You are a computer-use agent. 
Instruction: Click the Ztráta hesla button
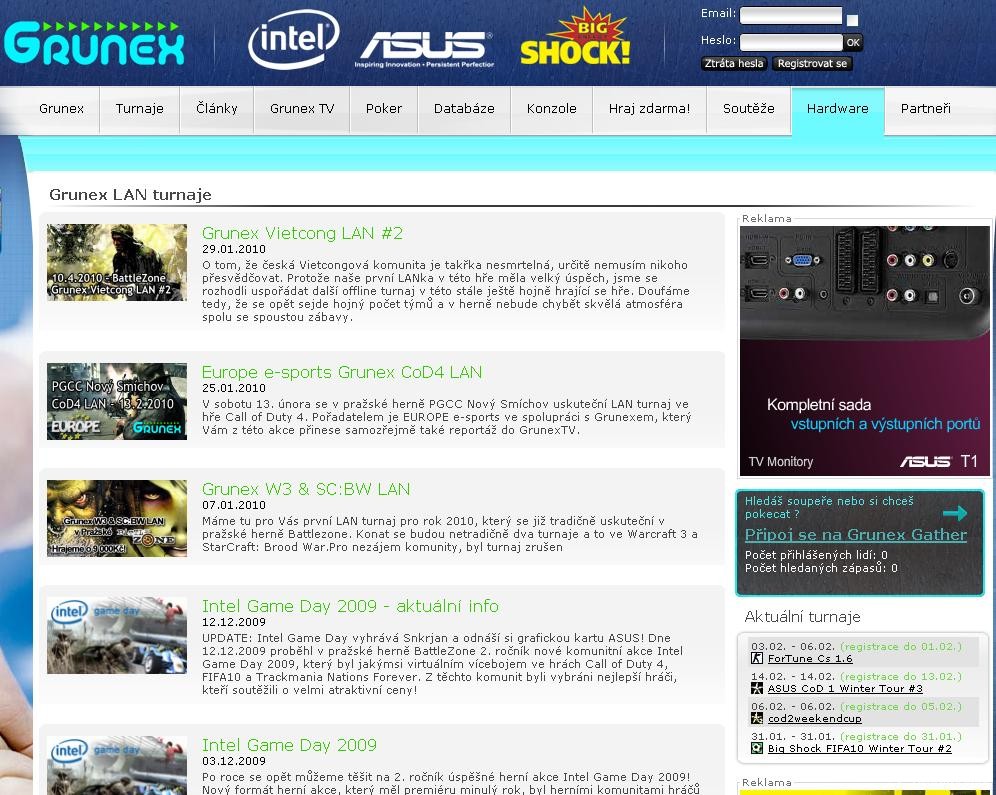point(734,63)
